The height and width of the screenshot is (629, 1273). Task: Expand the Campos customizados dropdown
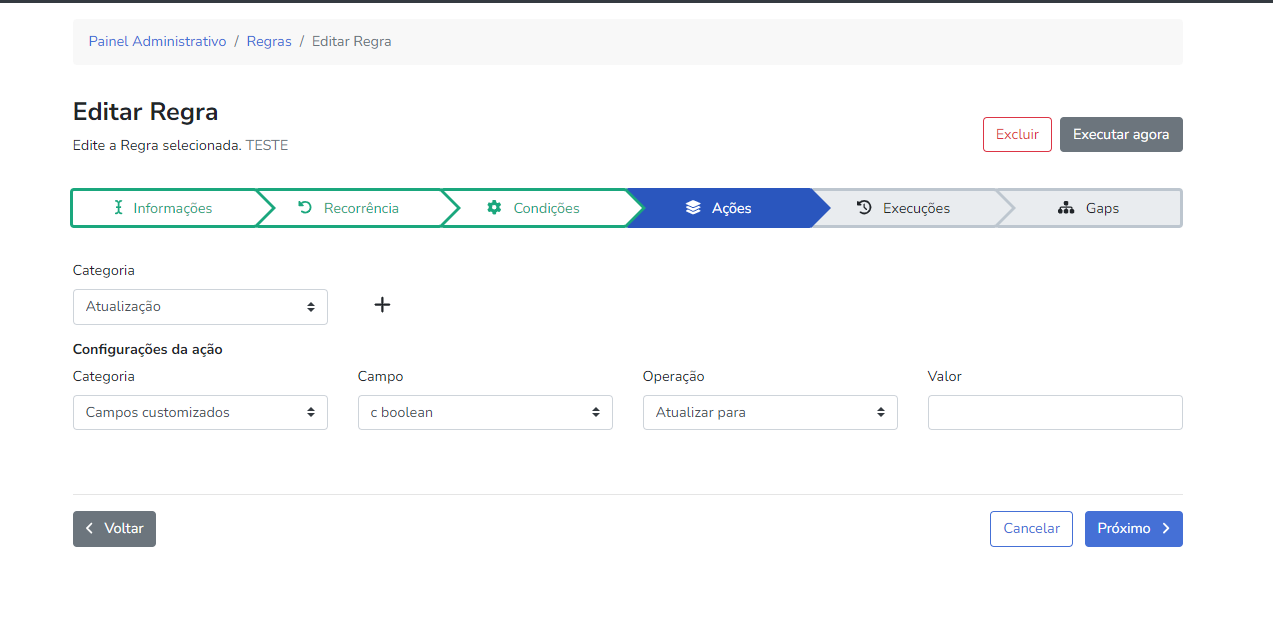click(200, 413)
